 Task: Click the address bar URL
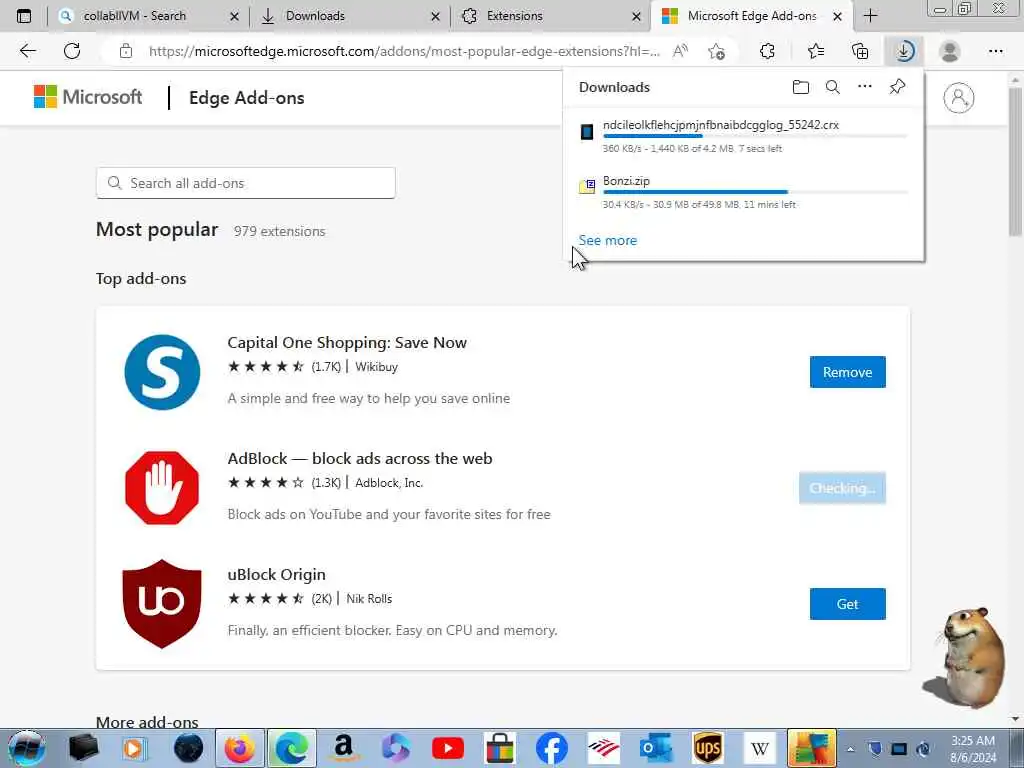pos(404,51)
